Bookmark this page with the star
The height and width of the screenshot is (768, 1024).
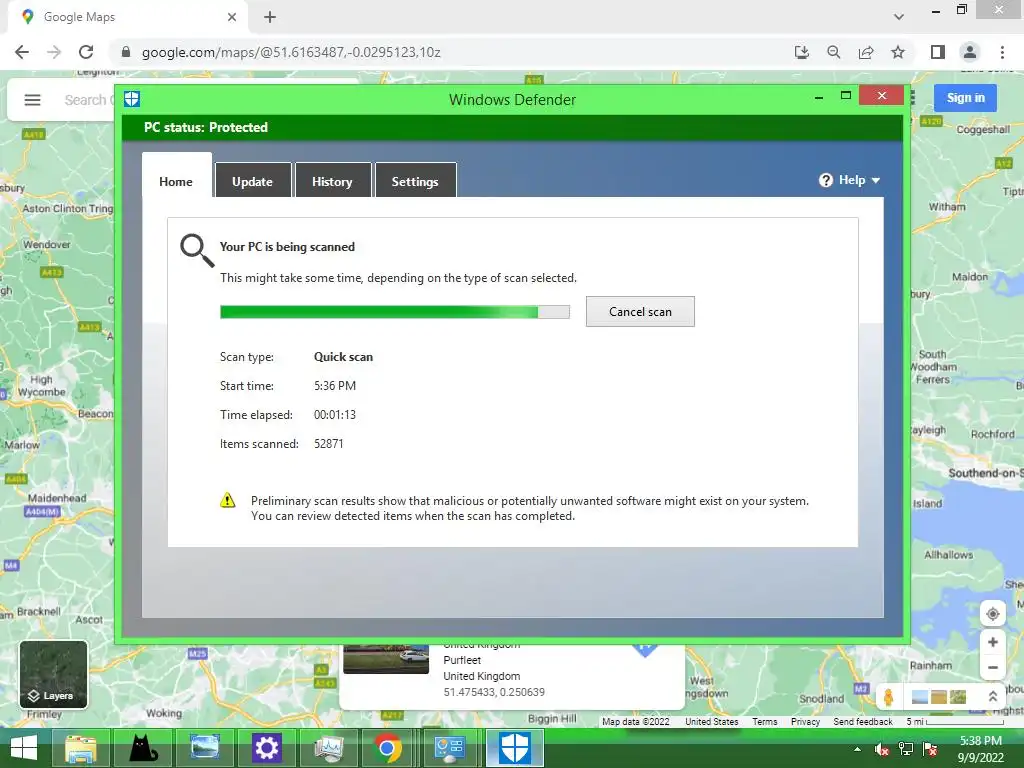click(898, 52)
